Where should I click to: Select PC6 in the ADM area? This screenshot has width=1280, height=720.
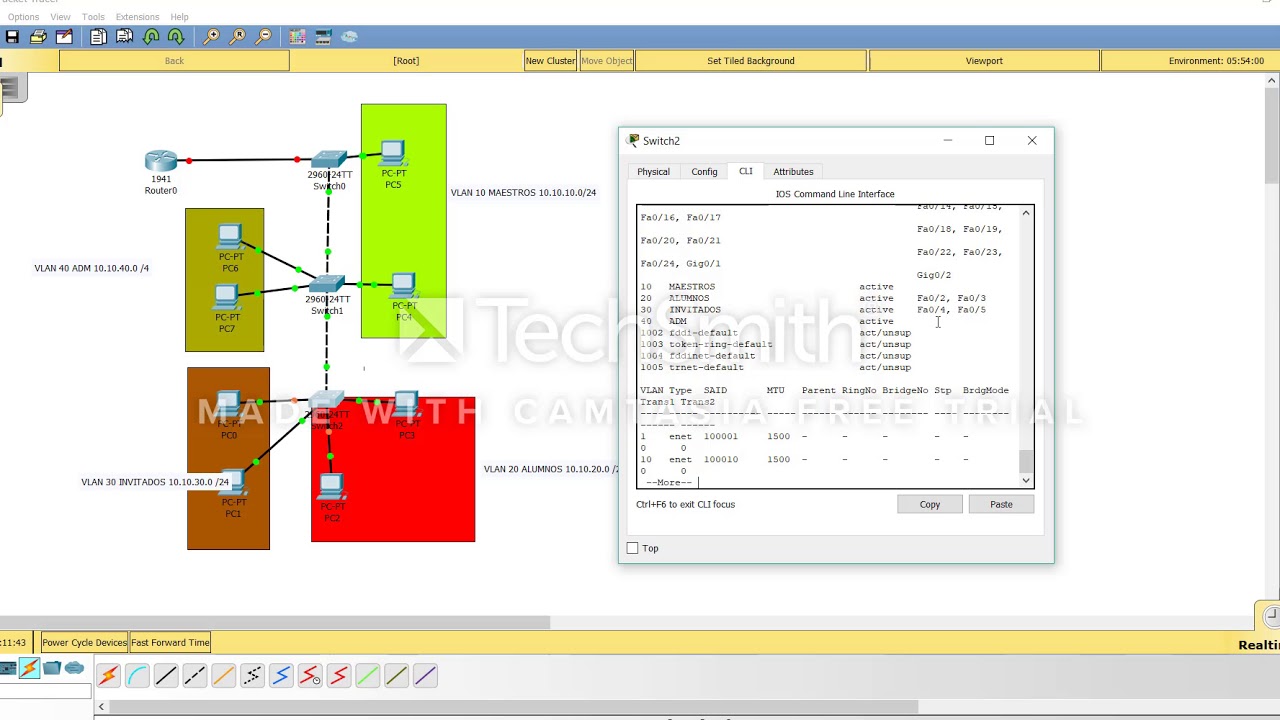point(230,238)
